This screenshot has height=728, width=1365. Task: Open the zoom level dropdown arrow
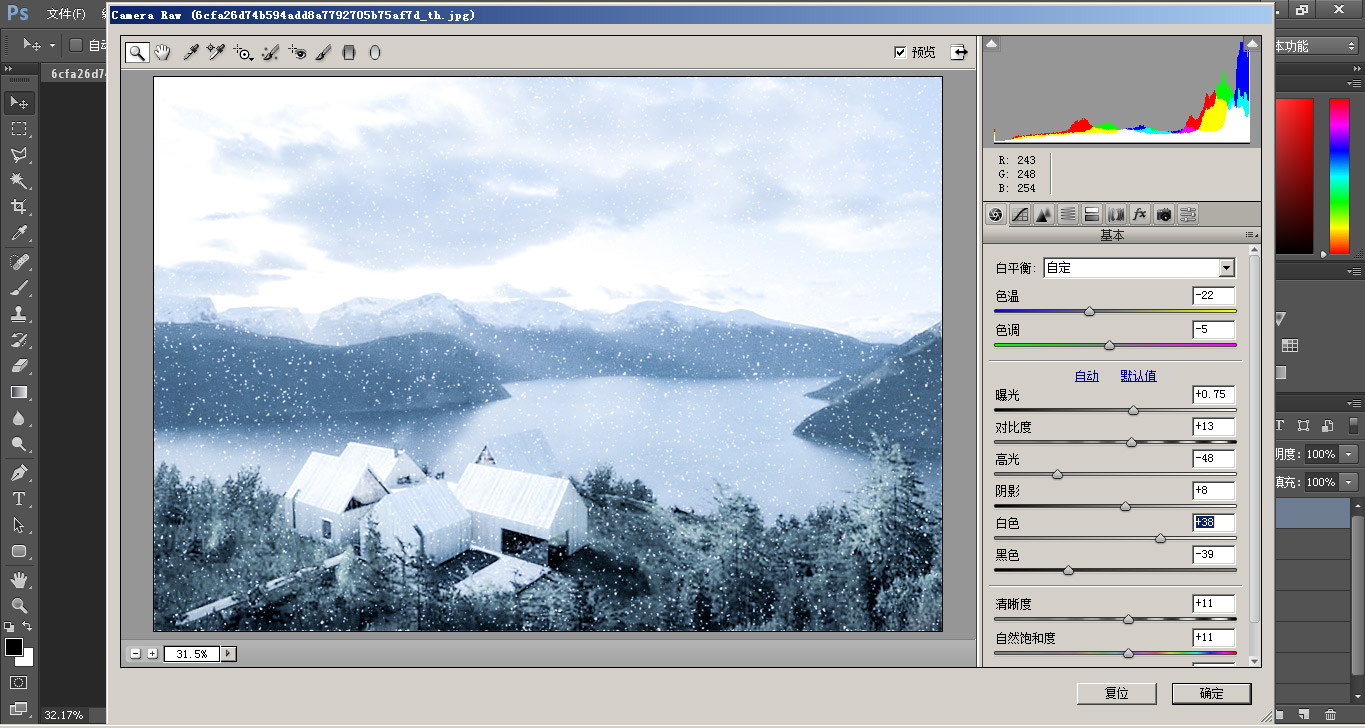point(229,653)
